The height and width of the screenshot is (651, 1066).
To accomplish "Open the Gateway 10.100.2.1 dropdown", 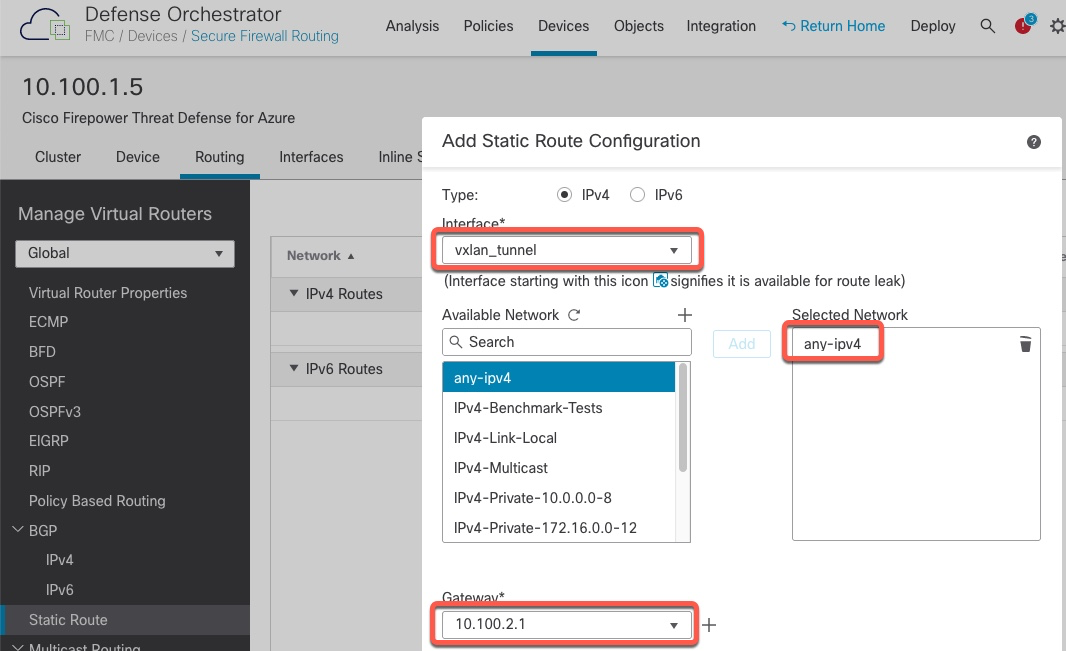I will point(566,624).
